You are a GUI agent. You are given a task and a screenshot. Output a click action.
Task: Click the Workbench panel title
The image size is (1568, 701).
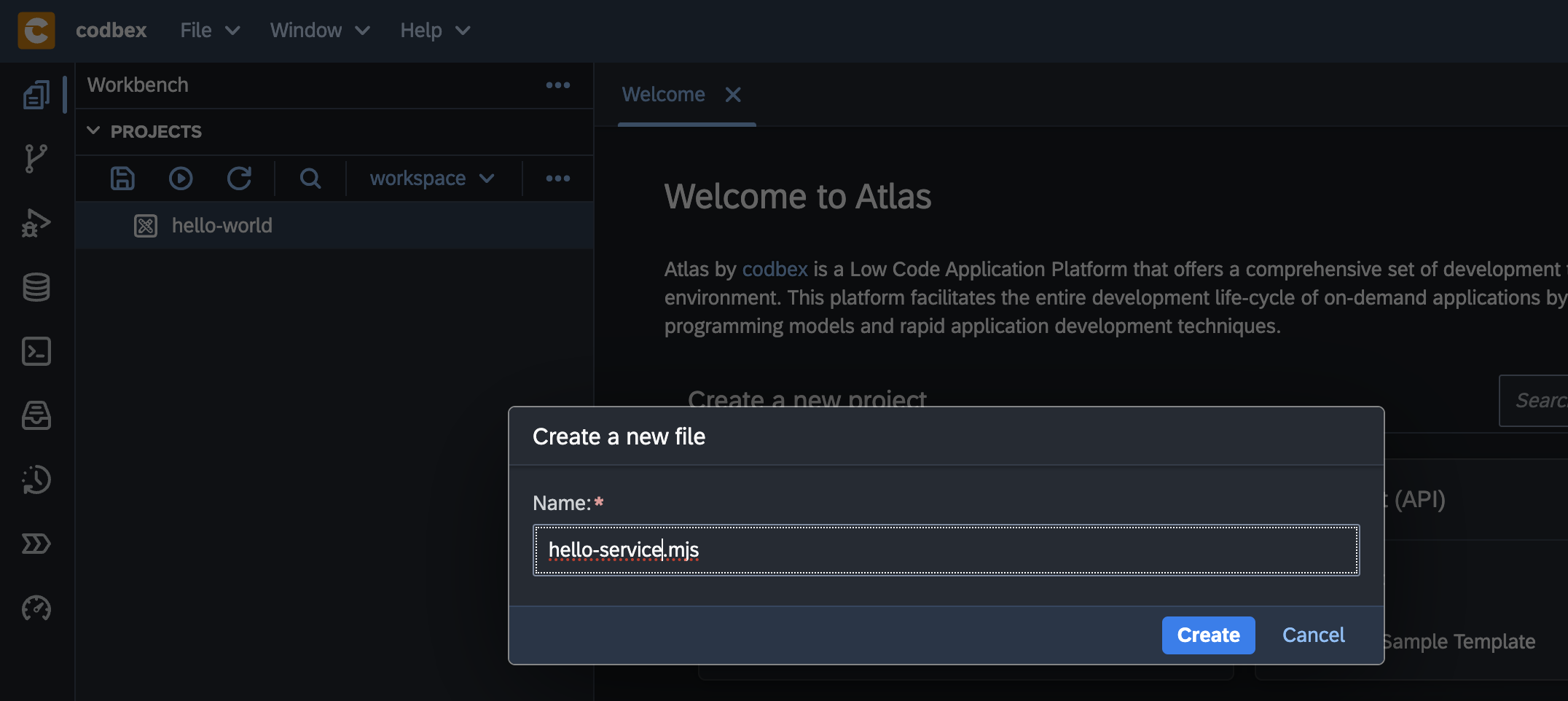click(x=138, y=85)
